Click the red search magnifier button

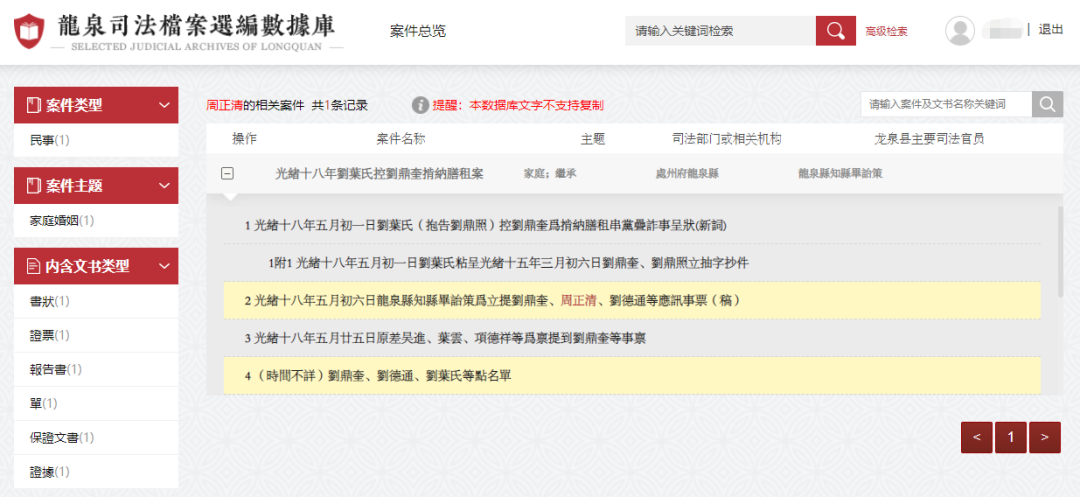(x=835, y=31)
